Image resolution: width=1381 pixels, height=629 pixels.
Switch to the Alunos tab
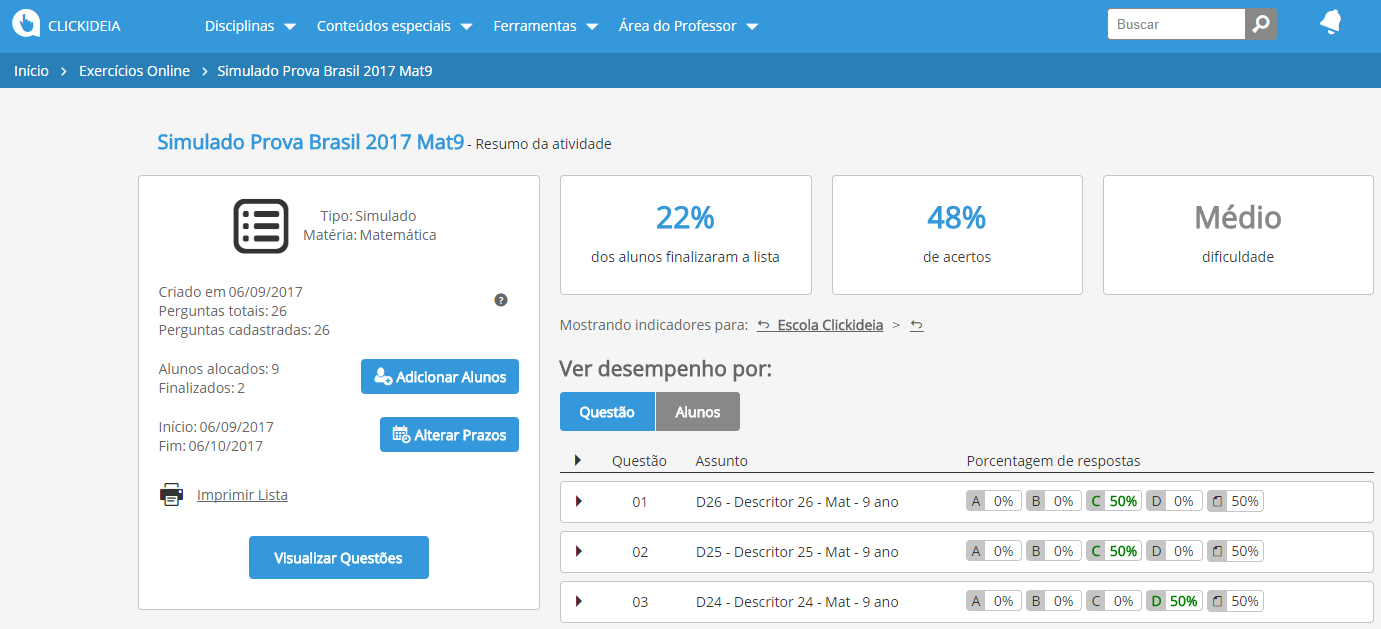[697, 411]
